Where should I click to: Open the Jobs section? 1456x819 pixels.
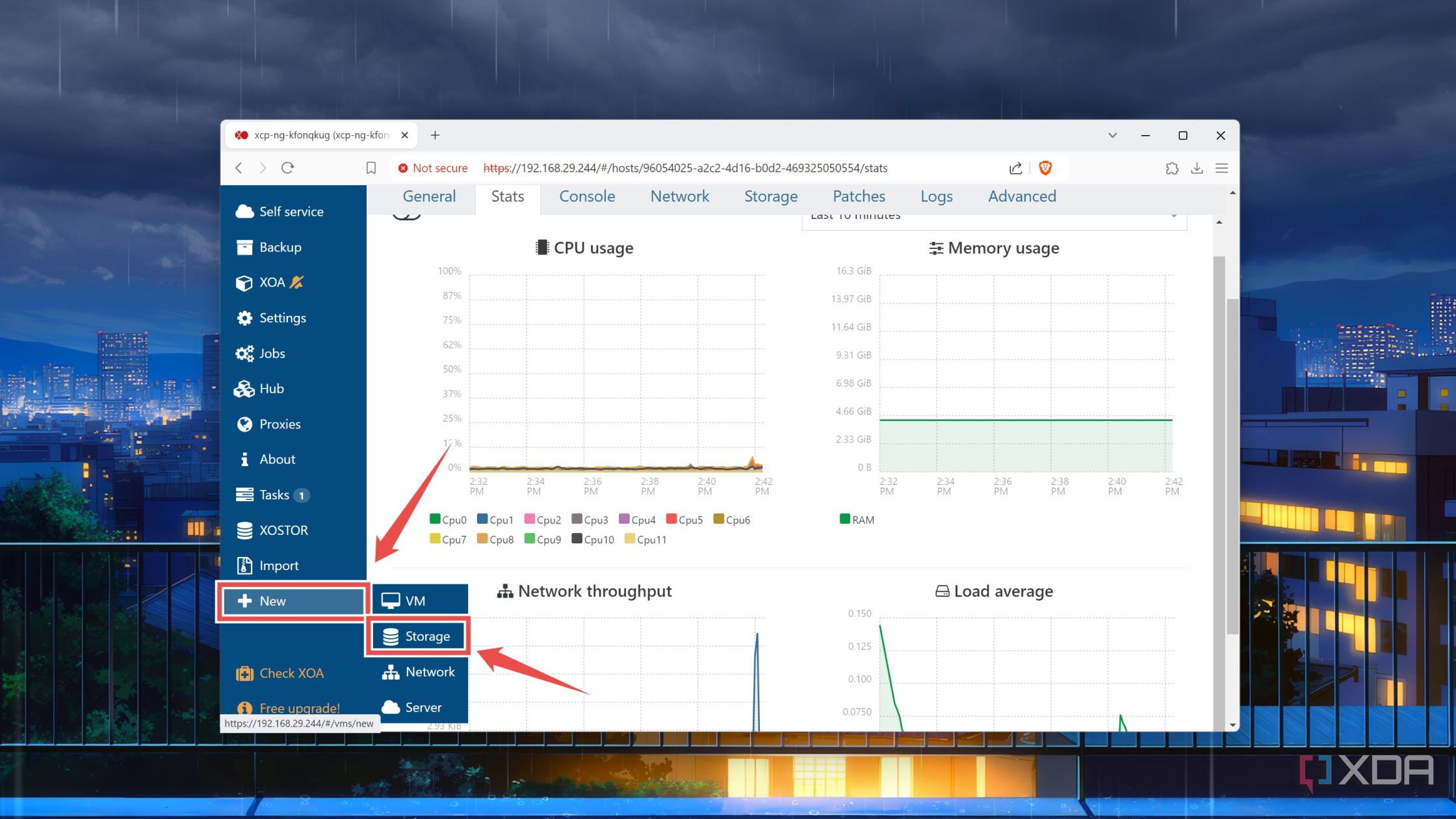pos(272,353)
